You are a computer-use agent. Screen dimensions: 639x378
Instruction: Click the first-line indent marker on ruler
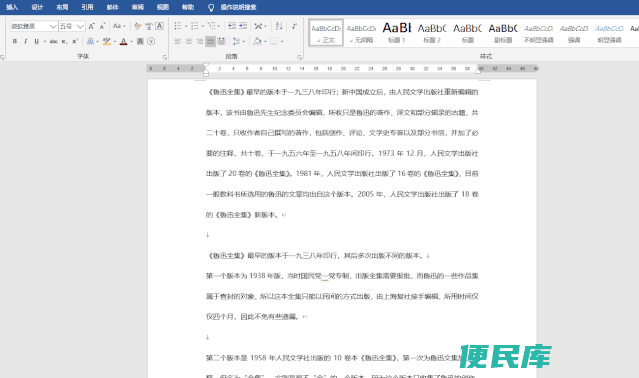206,66
